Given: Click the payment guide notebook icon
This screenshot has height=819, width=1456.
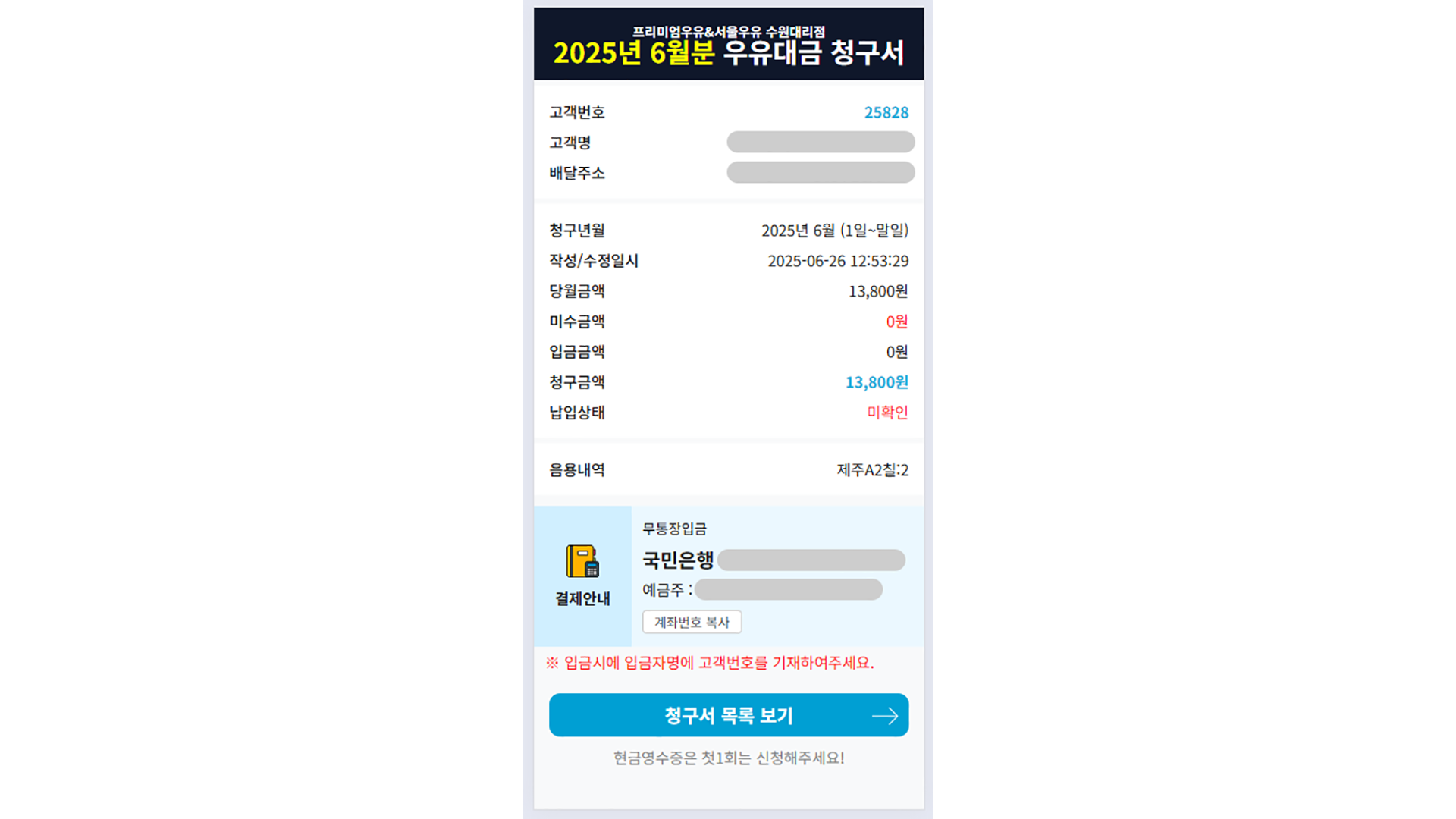Looking at the screenshot, I should 582,561.
